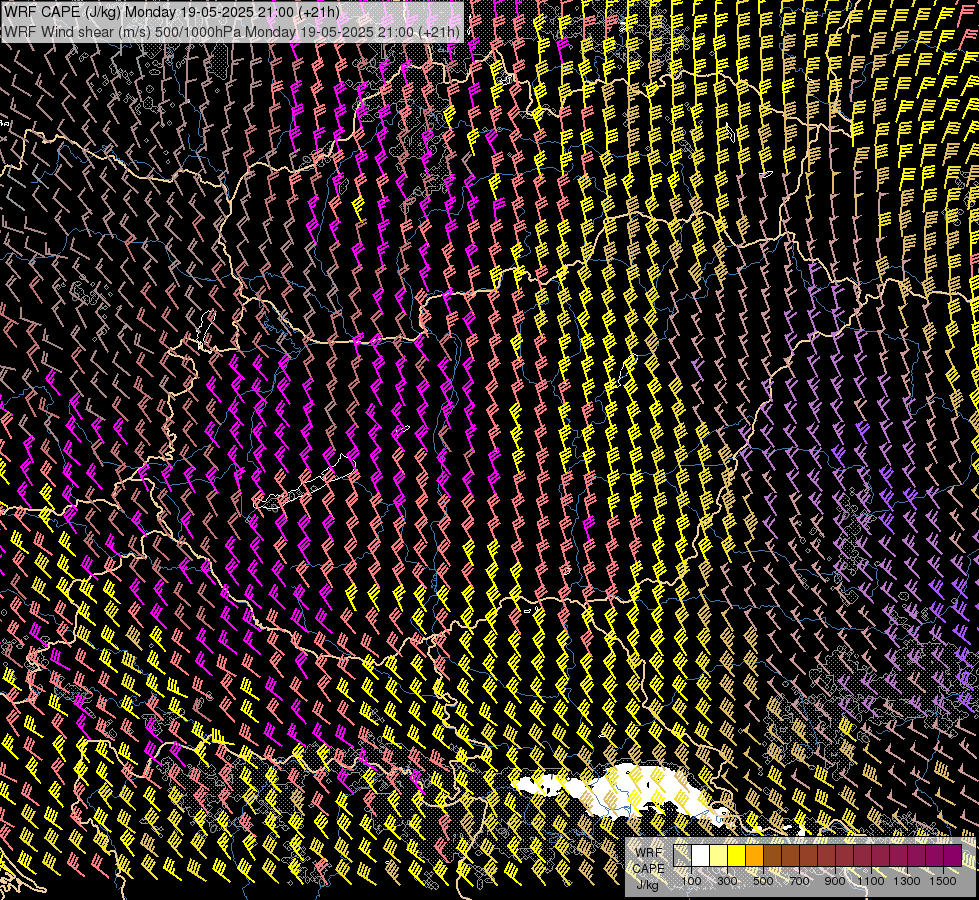Select the final purple legend swatch
The height and width of the screenshot is (900, 979).
click(x=953, y=855)
